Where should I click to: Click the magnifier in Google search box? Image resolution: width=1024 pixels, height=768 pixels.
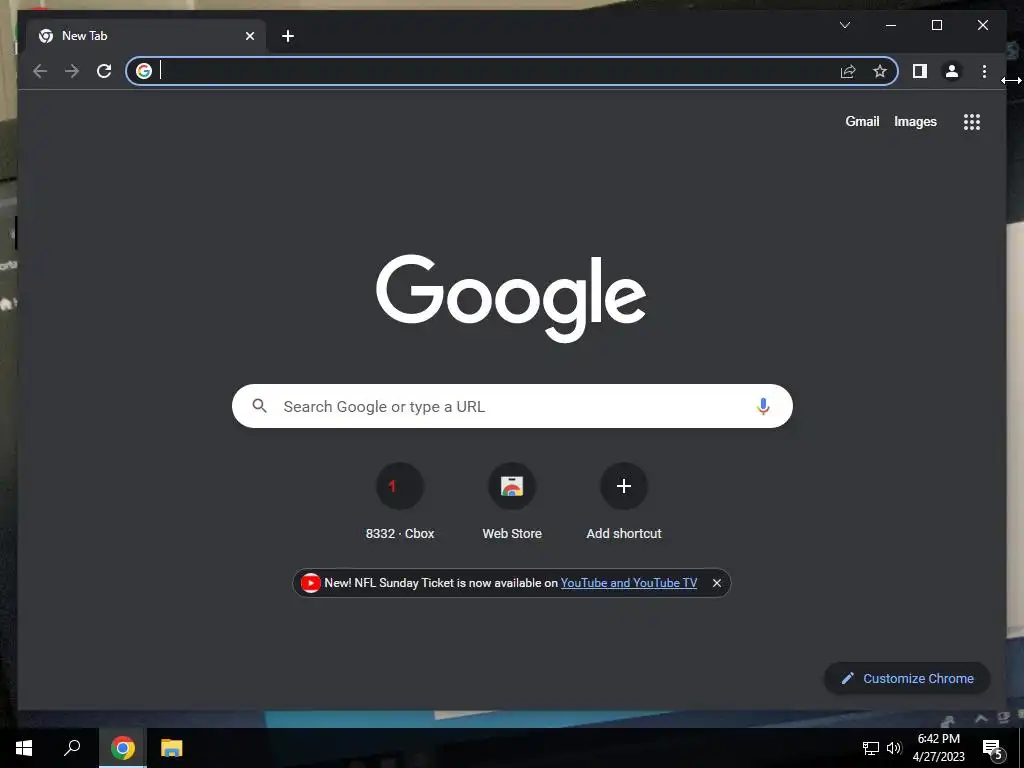[259, 406]
